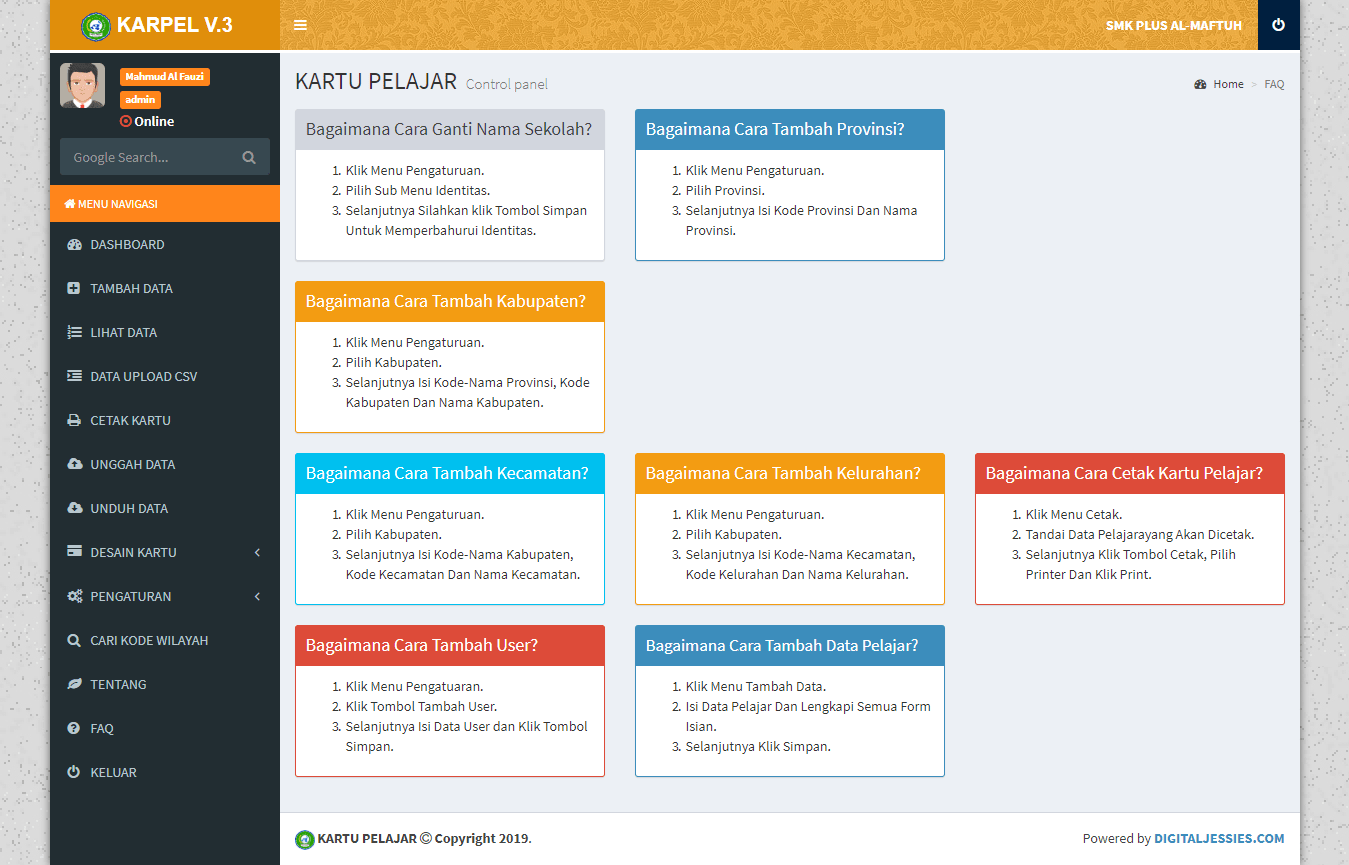Click the Tentang leaf icon
Viewport: 1349px width, 865px height.
pos(74,685)
